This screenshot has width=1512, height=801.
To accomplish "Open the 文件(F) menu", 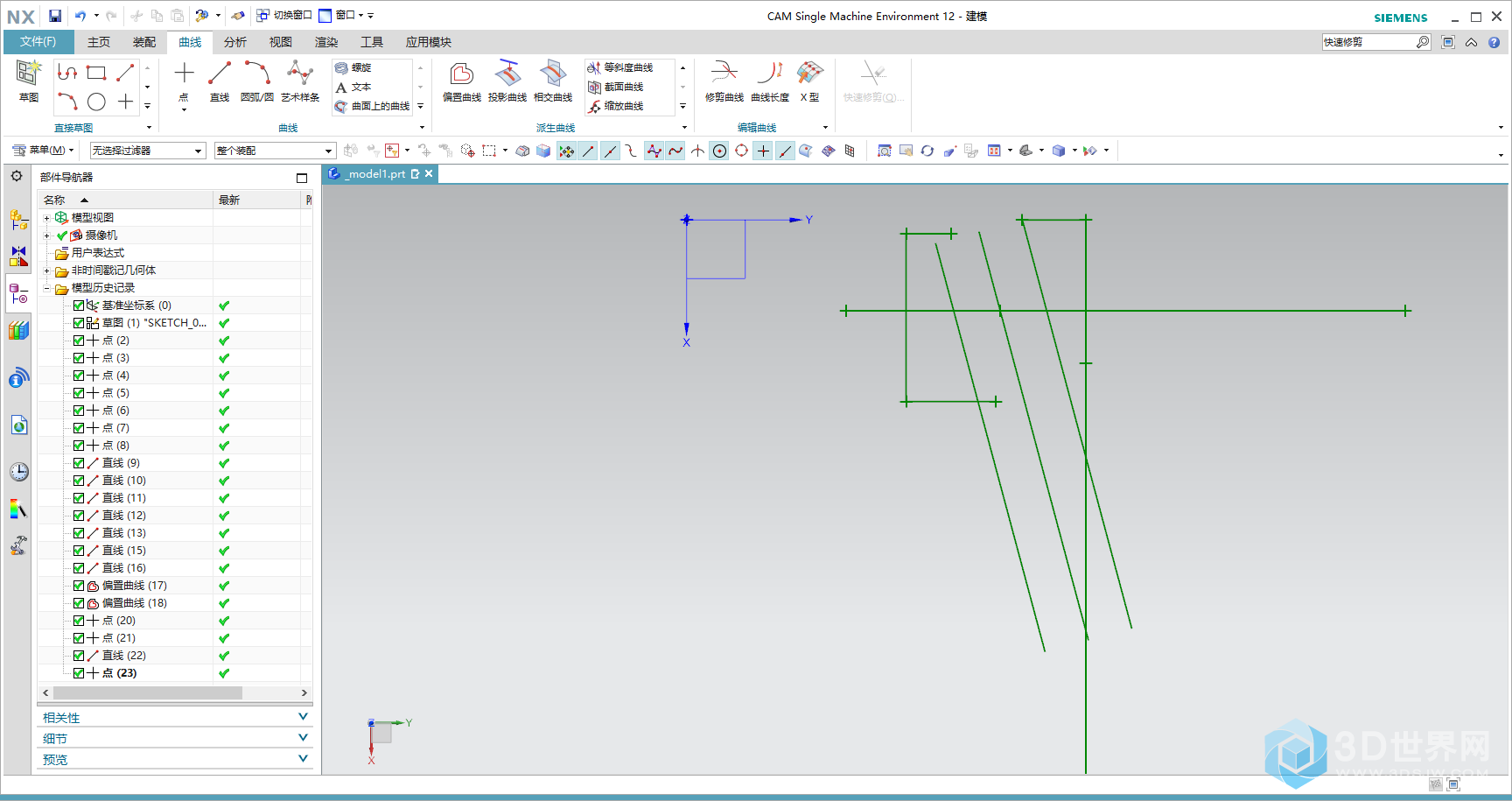I will coord(38,42).
